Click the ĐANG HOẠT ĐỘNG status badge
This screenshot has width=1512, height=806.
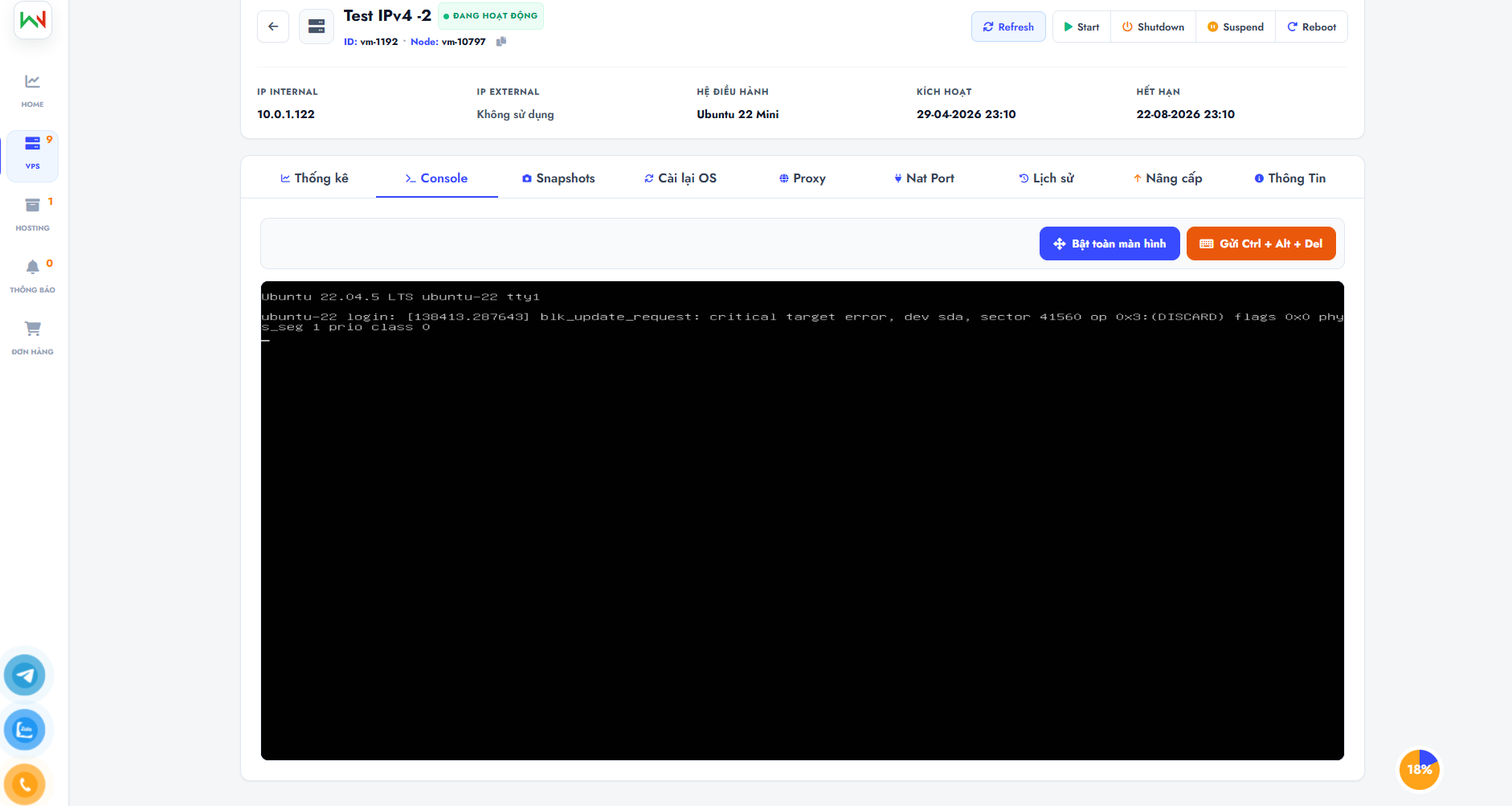coord(491,16)
